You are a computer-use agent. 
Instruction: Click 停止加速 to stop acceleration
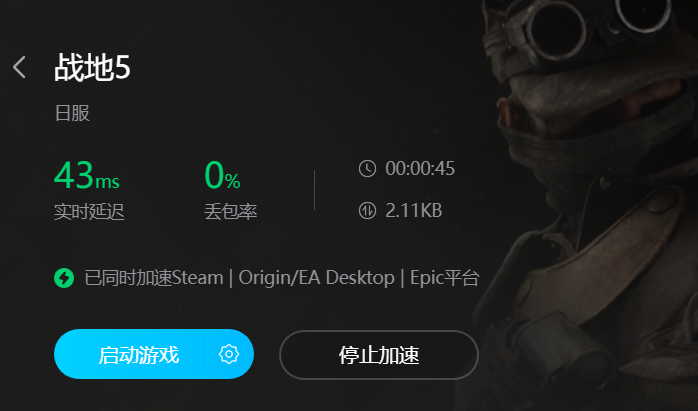pos(379,355)
